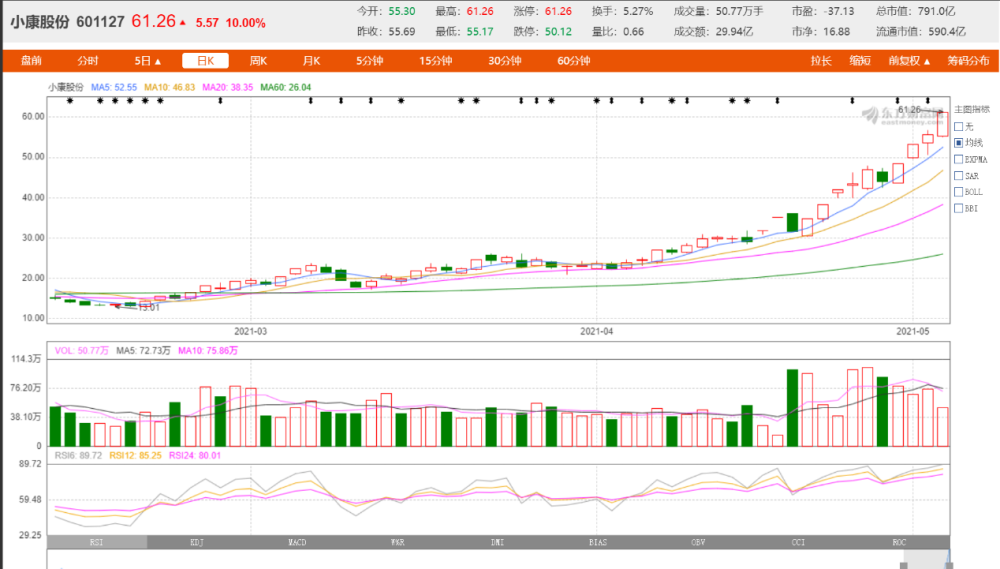Click the RSI24: 80.01 label
Image resolution: width=1000 pixels, height=569 pixels.
[195, 455]
